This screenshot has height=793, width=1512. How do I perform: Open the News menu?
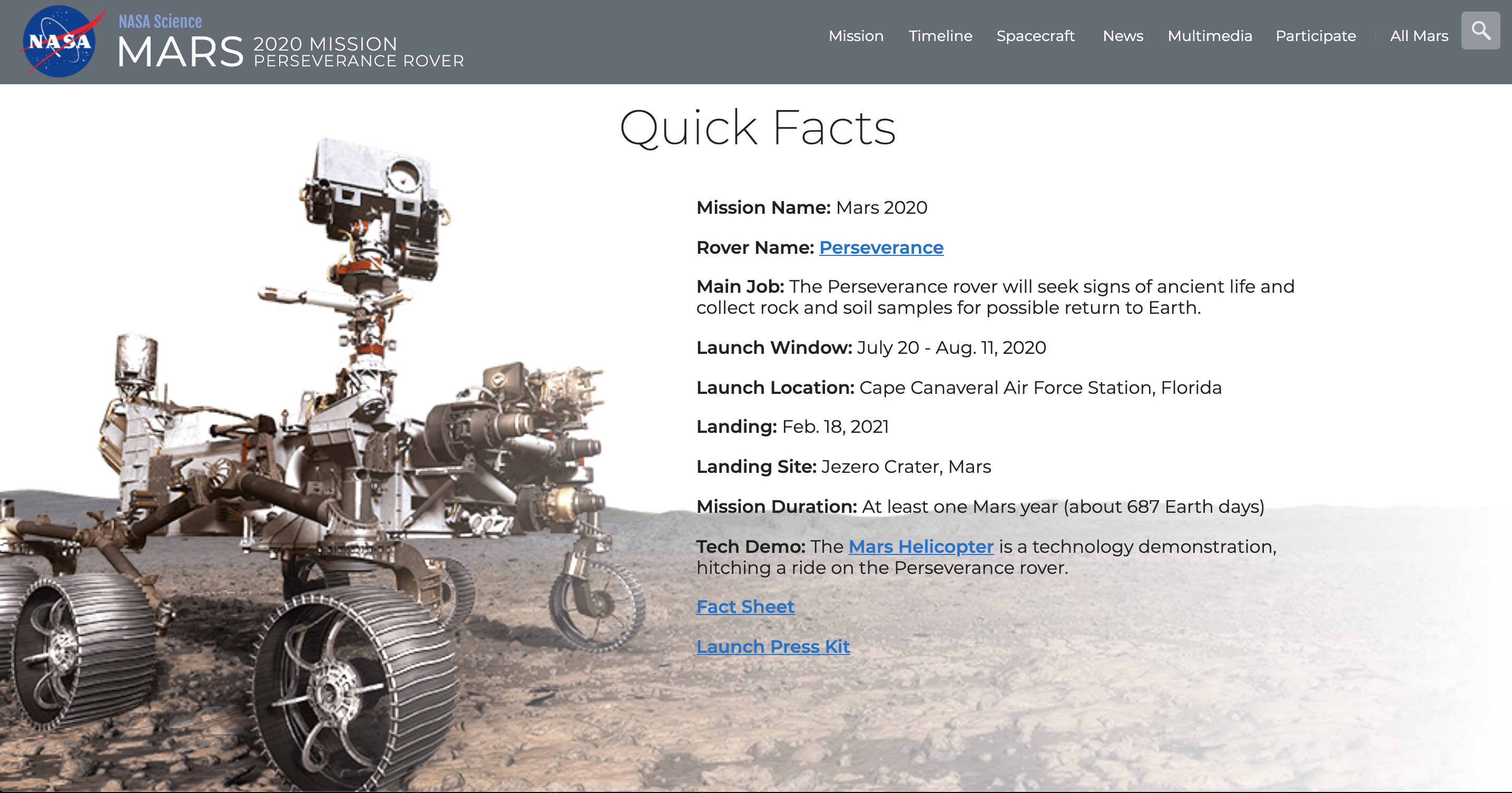[1123, 36]
